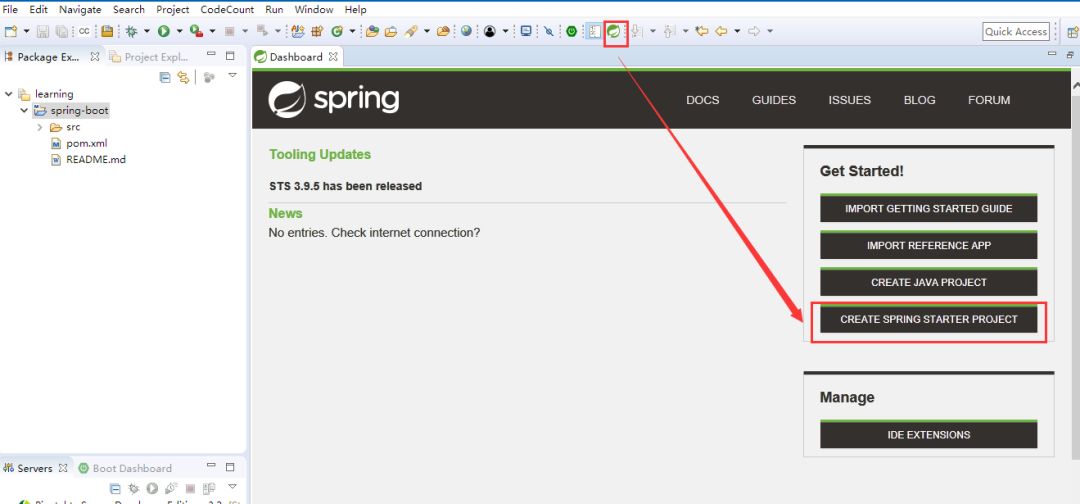Click Create Java Project button
The height and width of the screenshot is (504, 1080).
coord(928,282)
